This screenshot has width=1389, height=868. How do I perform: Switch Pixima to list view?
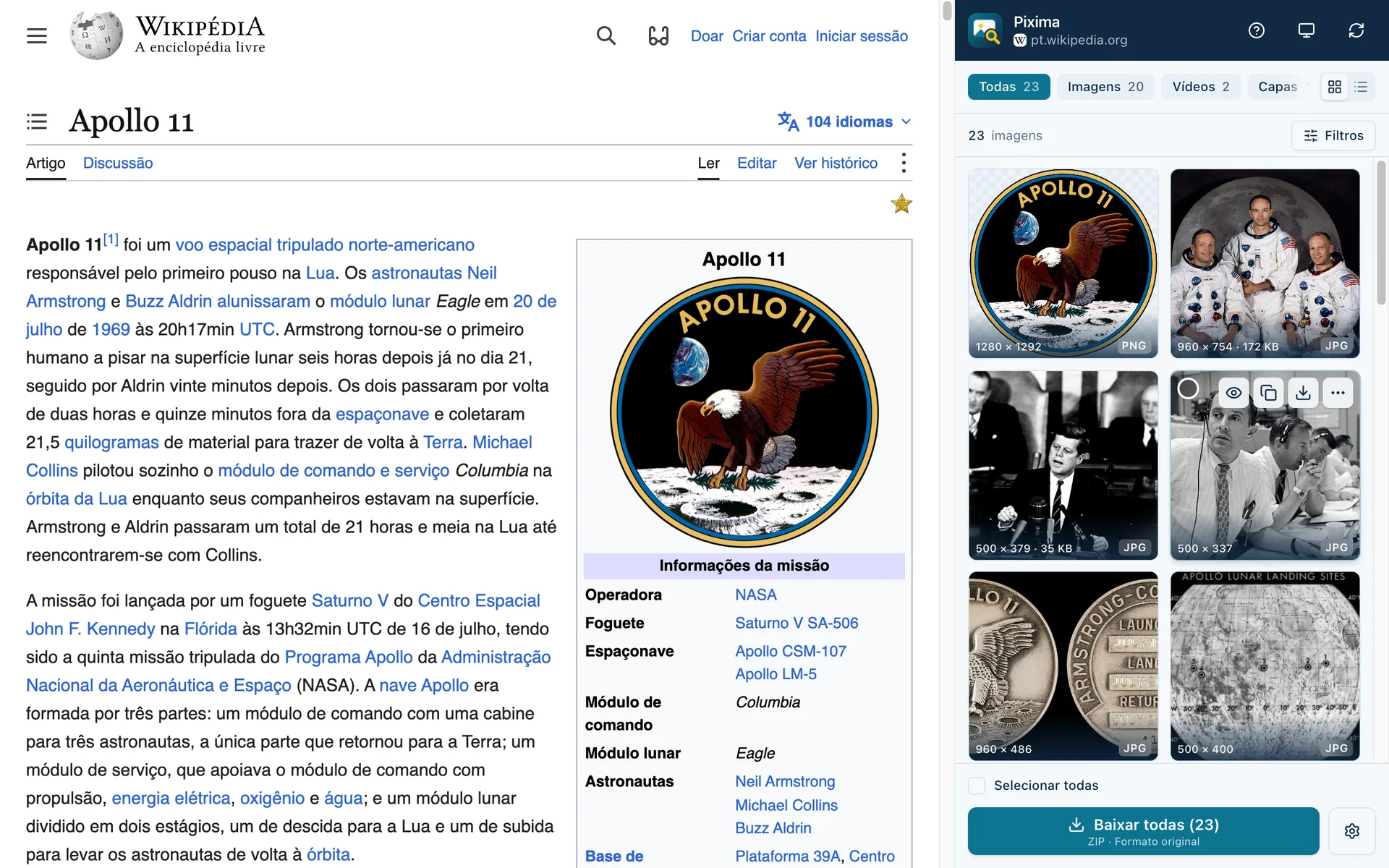pyautogui.click(x=1361, y=87)
